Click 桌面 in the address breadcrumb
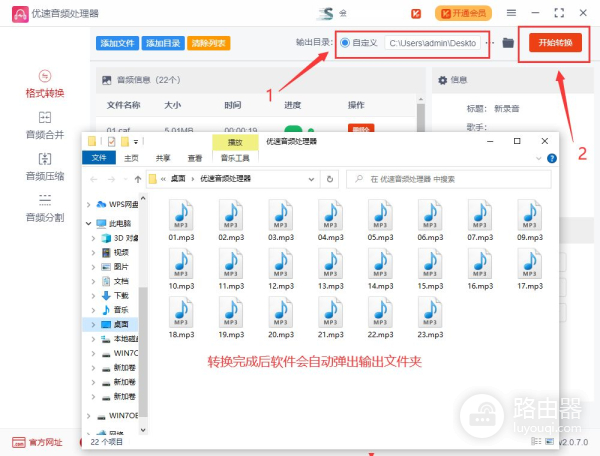The image size is (600, 456). pyautogui.click(x=178, y=179)
